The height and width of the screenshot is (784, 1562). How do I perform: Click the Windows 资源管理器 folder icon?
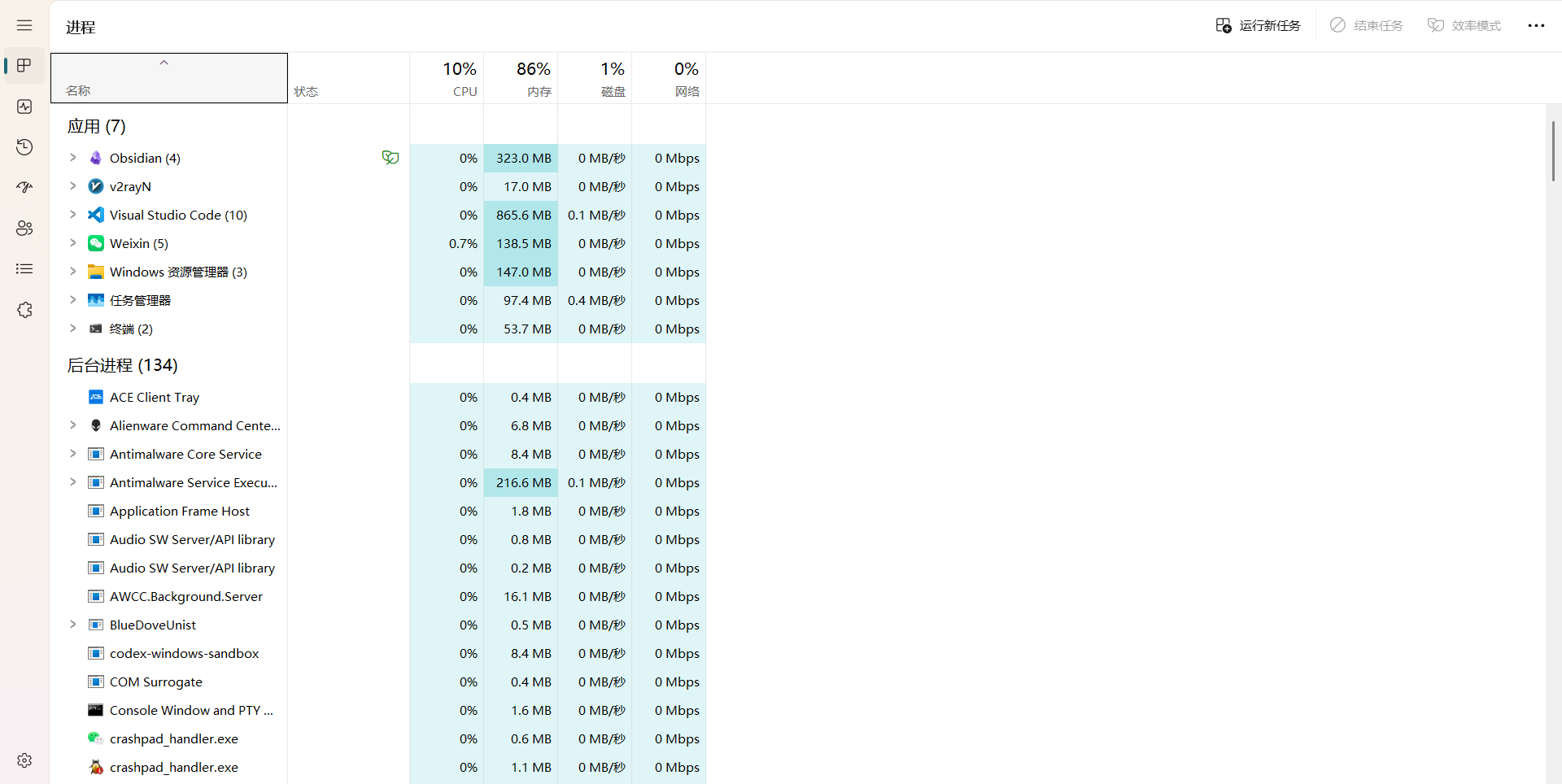[96, 272]
